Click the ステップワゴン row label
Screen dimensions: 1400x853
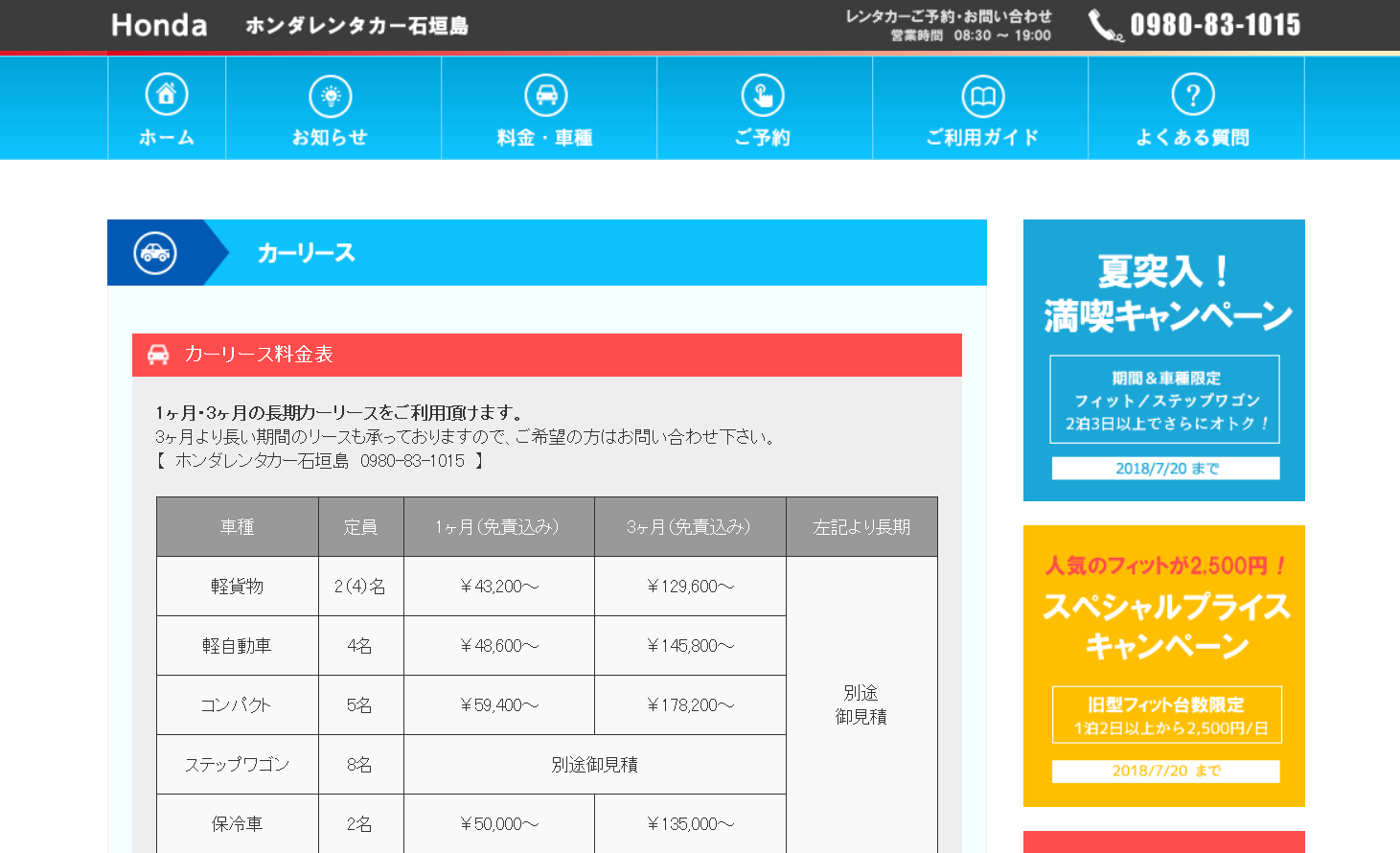tap(238, 765)
